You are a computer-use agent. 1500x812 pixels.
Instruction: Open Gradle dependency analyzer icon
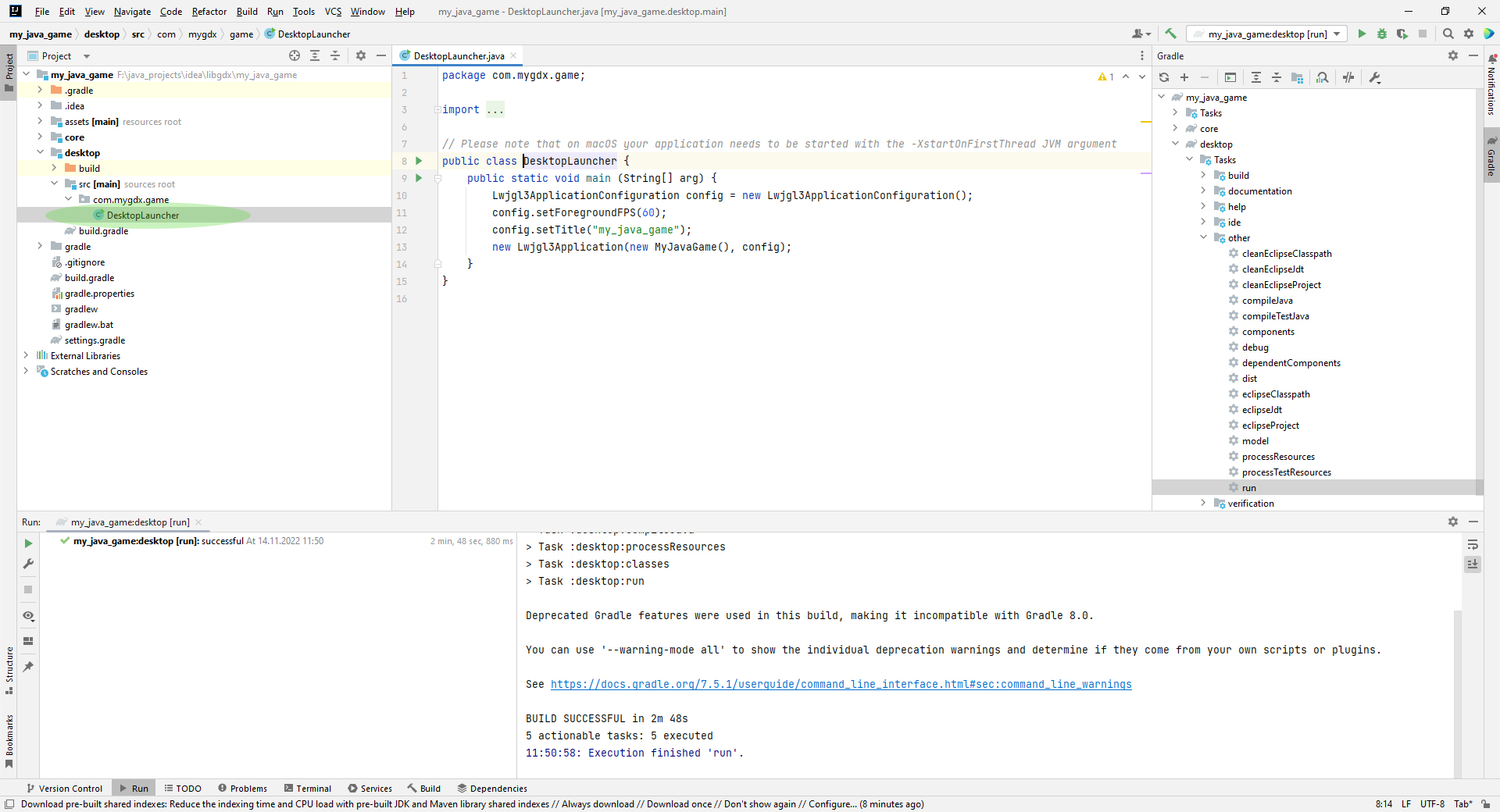[1323, 77]
